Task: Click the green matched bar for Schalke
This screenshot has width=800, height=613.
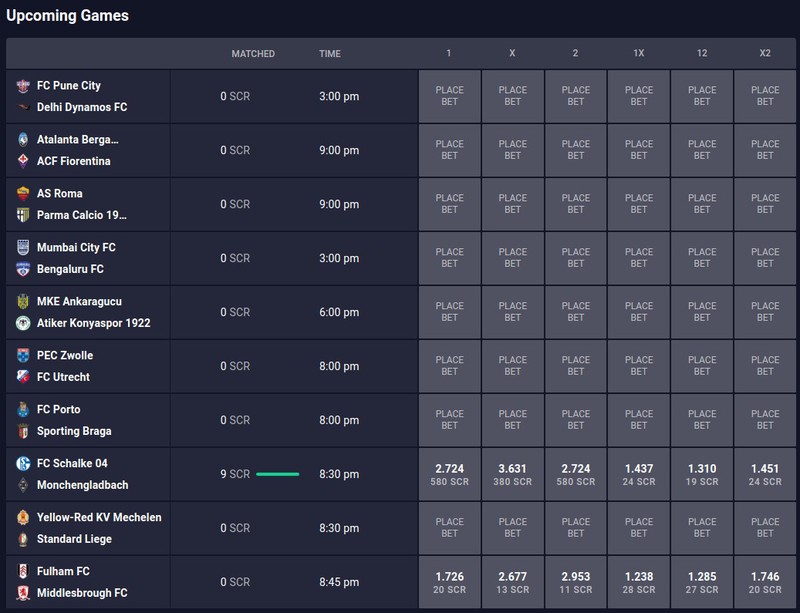Action: pyautogui.click(x=278, y=474)
